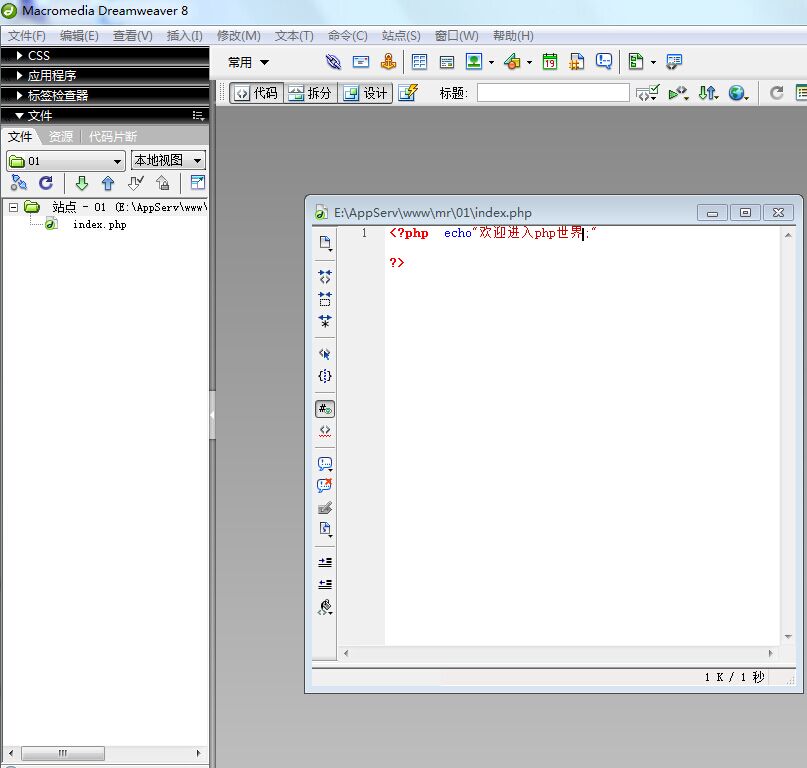Click code editor down scroll arrow
This screenshot has width=807, height=768.
coord(788,637)
